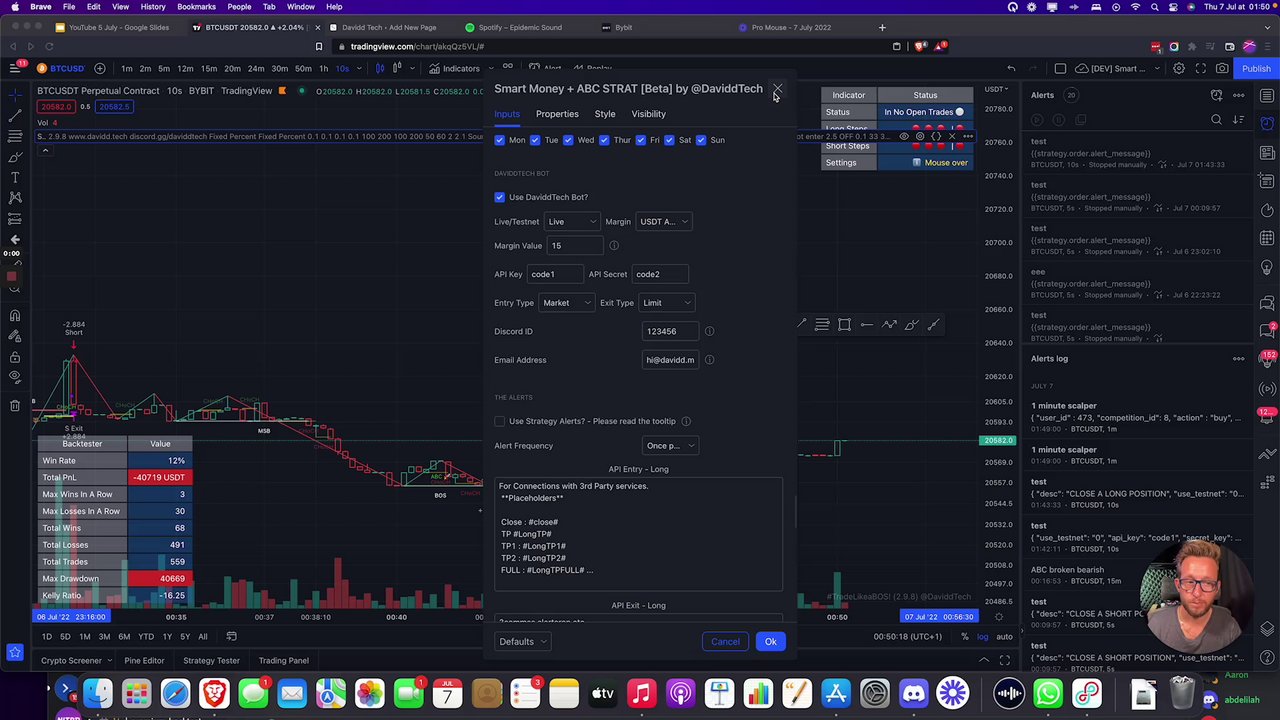
Task: Select the 5m timeframe button
Action: (x=166, y=69)
